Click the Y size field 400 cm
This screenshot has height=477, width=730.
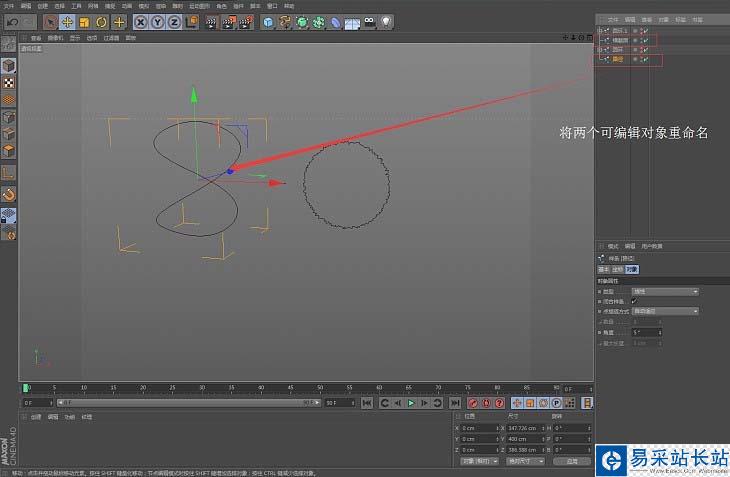(x=524, y=439)
